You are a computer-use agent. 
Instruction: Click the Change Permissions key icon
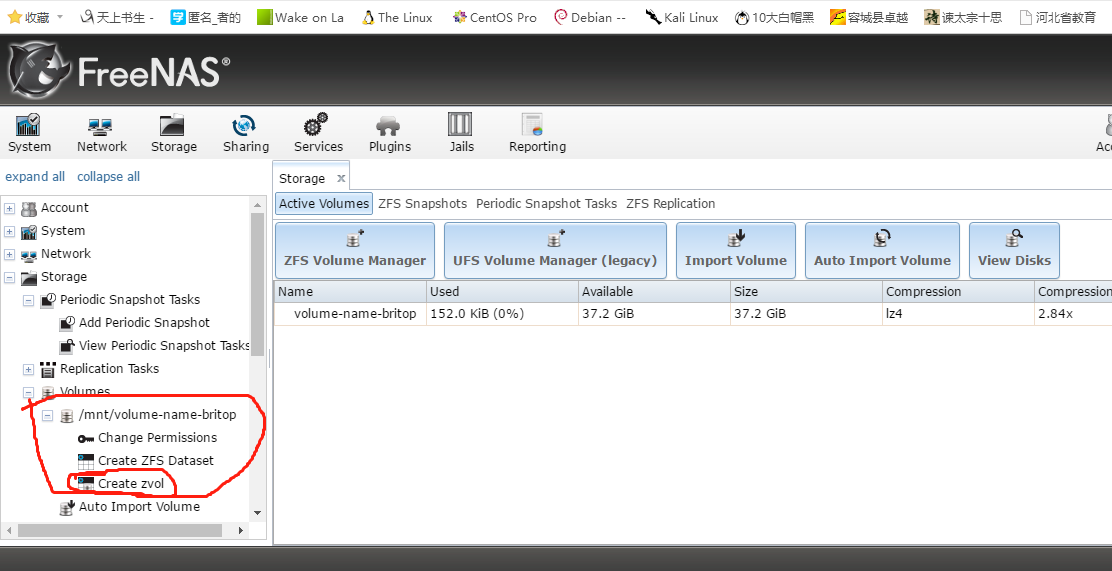(x=87, y=438)
